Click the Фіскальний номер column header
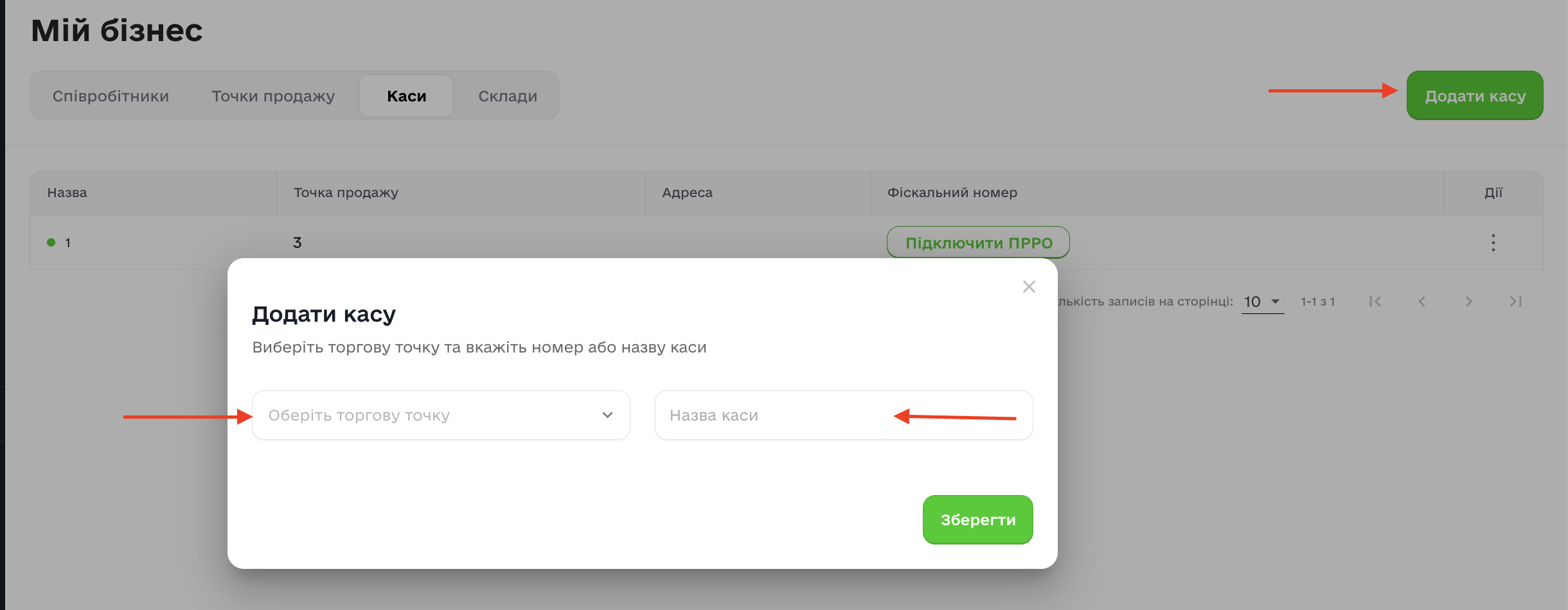 tap(952, 193)
